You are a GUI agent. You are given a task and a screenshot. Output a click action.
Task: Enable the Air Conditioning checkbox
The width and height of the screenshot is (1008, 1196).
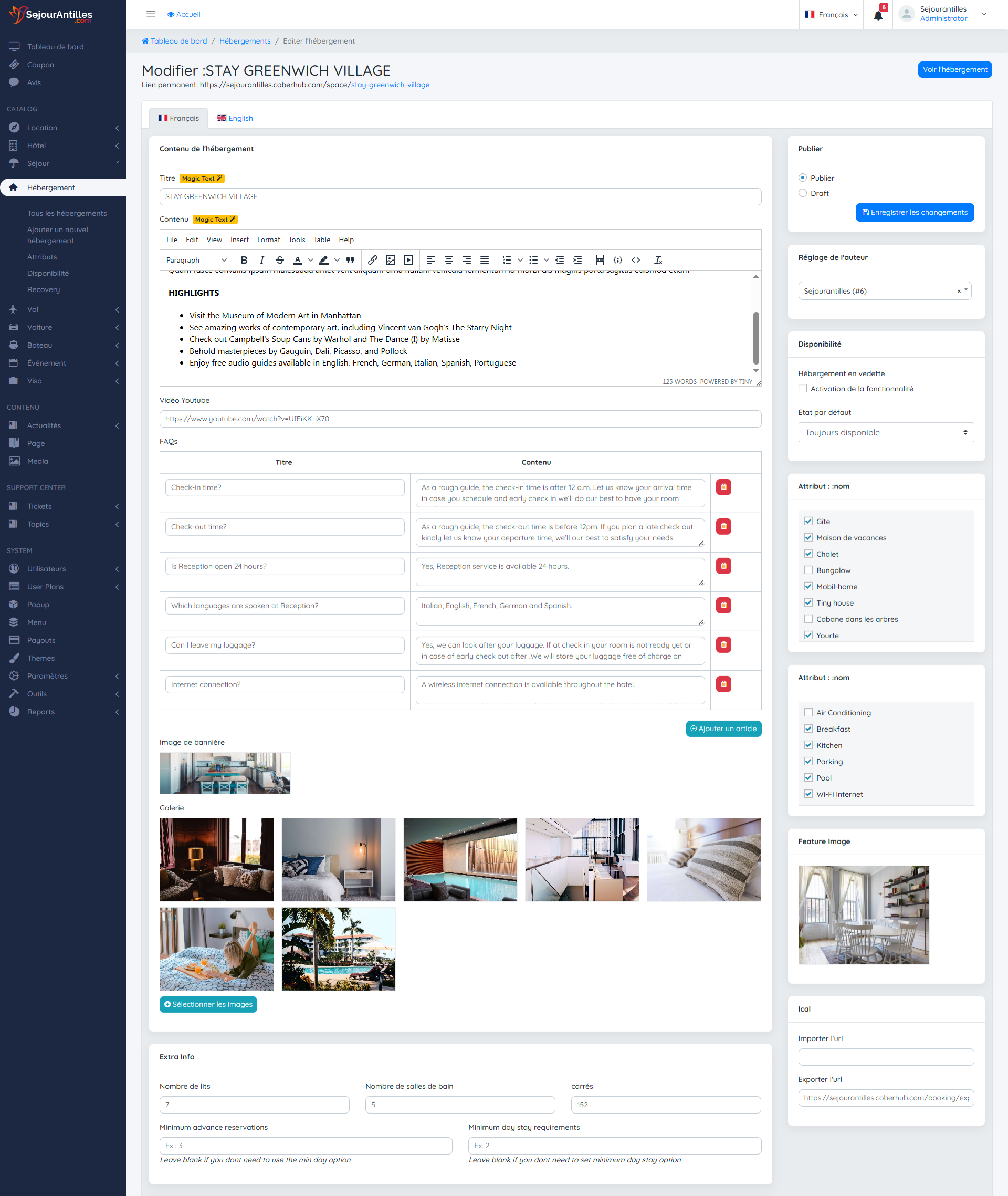point(808,712)
